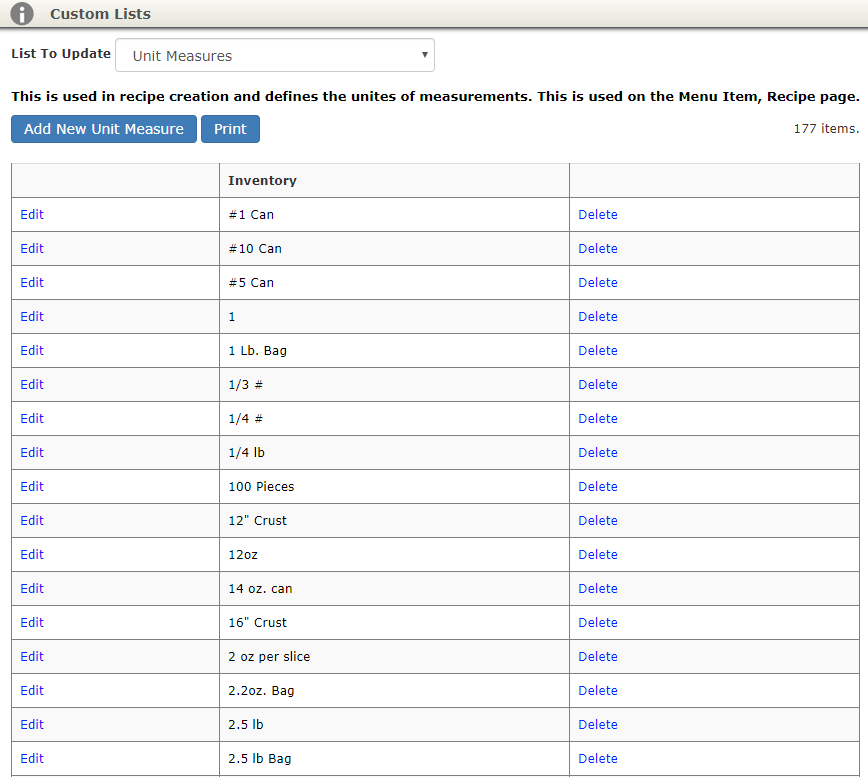This screenshot has width=868, height=777.
Task: Delete the #10 Can unit measure
Action: tap(598, 248)
